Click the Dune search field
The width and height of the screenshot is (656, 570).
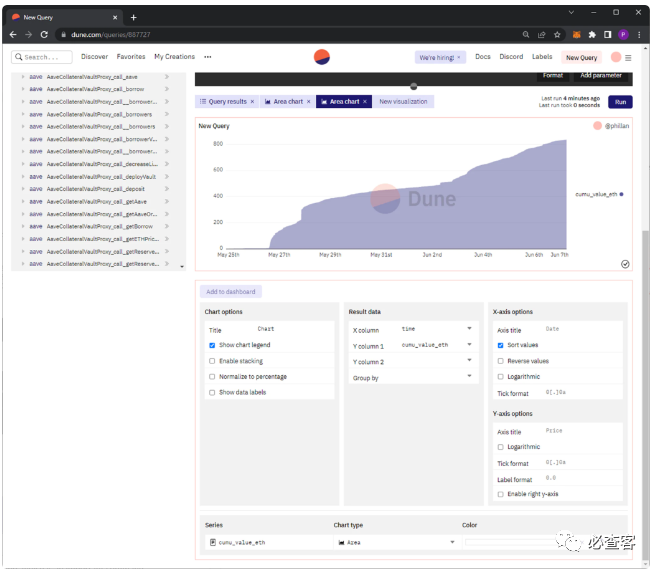point(42,57)
